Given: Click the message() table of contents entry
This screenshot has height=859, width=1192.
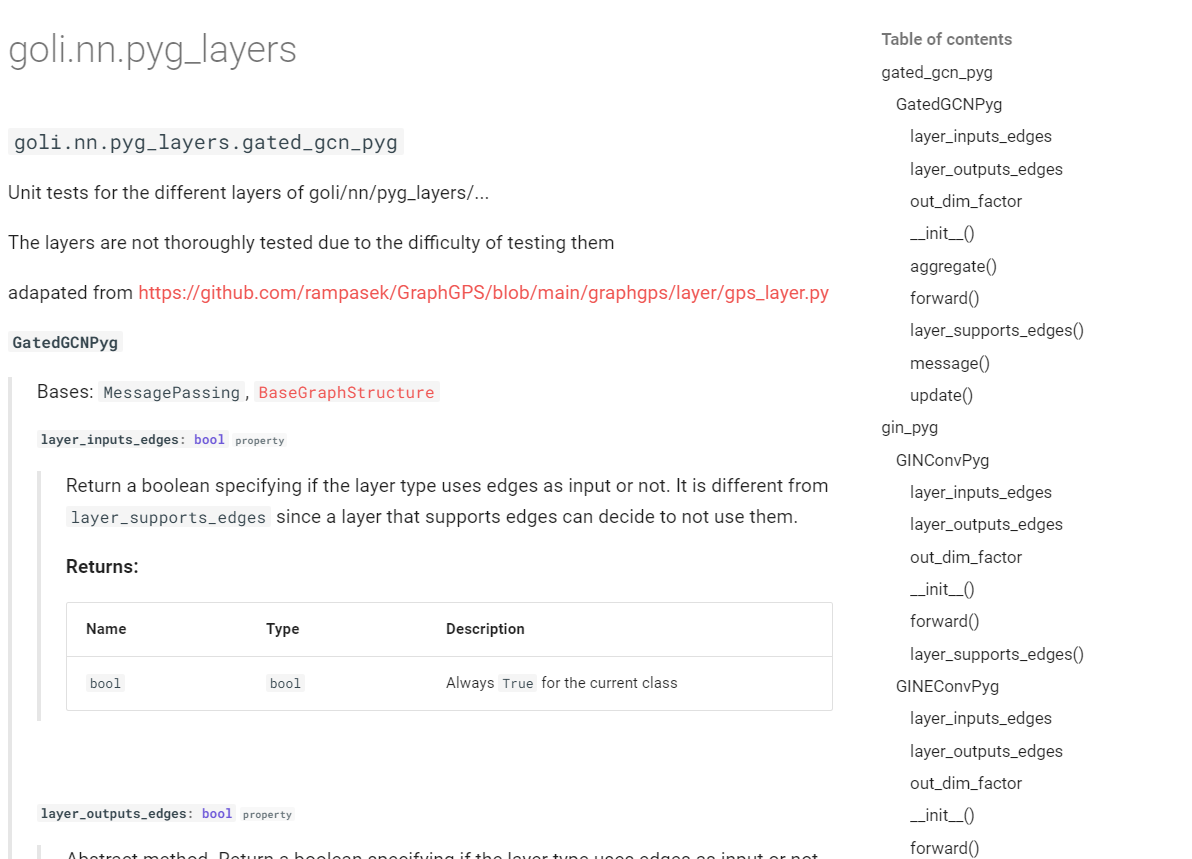Looking at the screenshot, I should (949, 363).
